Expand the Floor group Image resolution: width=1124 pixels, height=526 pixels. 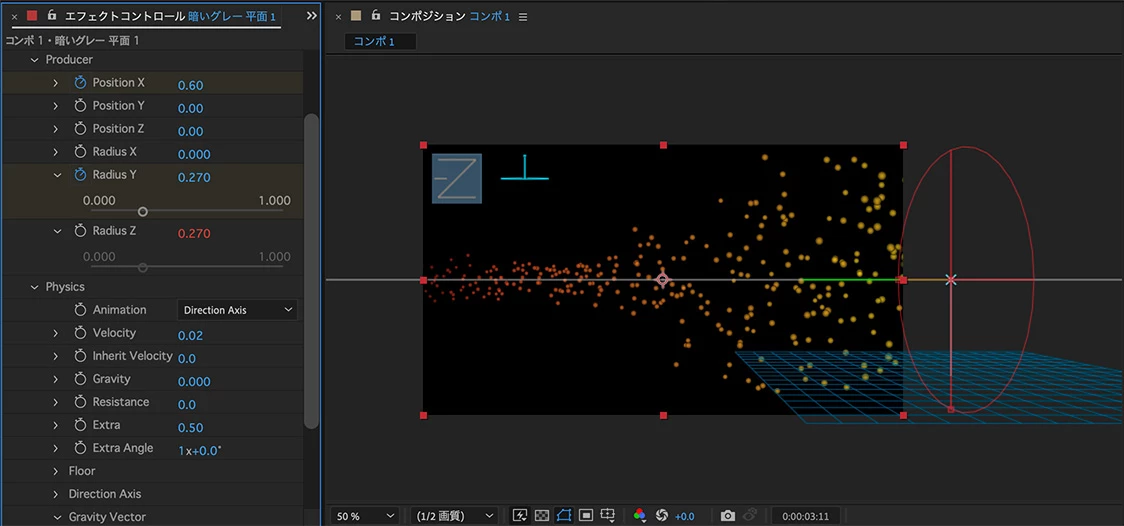55,472
